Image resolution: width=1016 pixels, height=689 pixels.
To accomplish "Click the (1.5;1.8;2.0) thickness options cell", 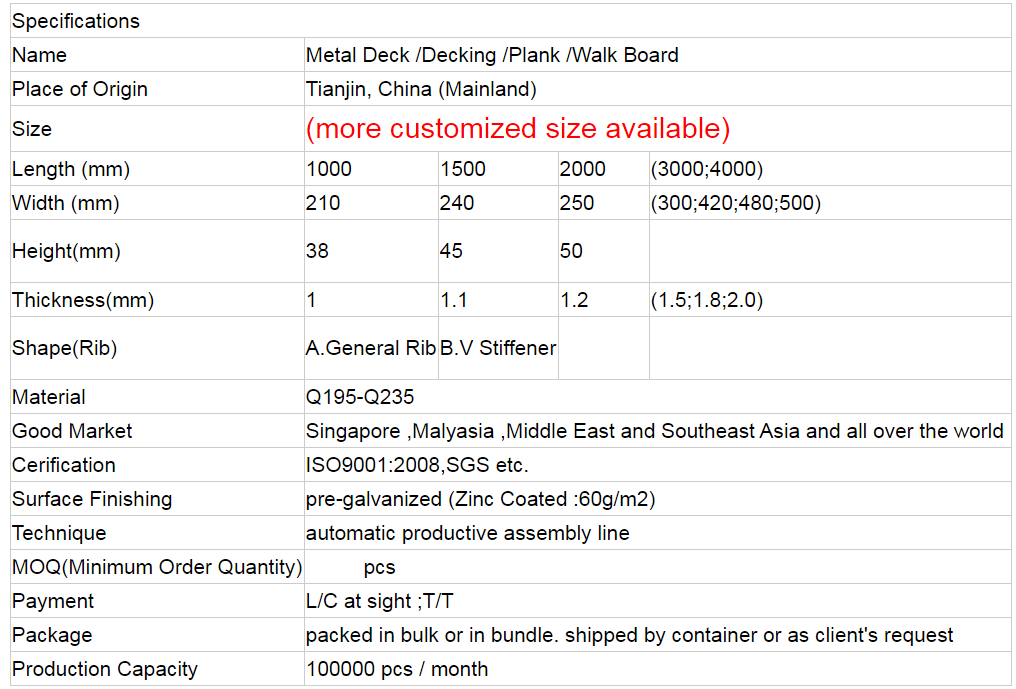I will [x=706, y=300].
